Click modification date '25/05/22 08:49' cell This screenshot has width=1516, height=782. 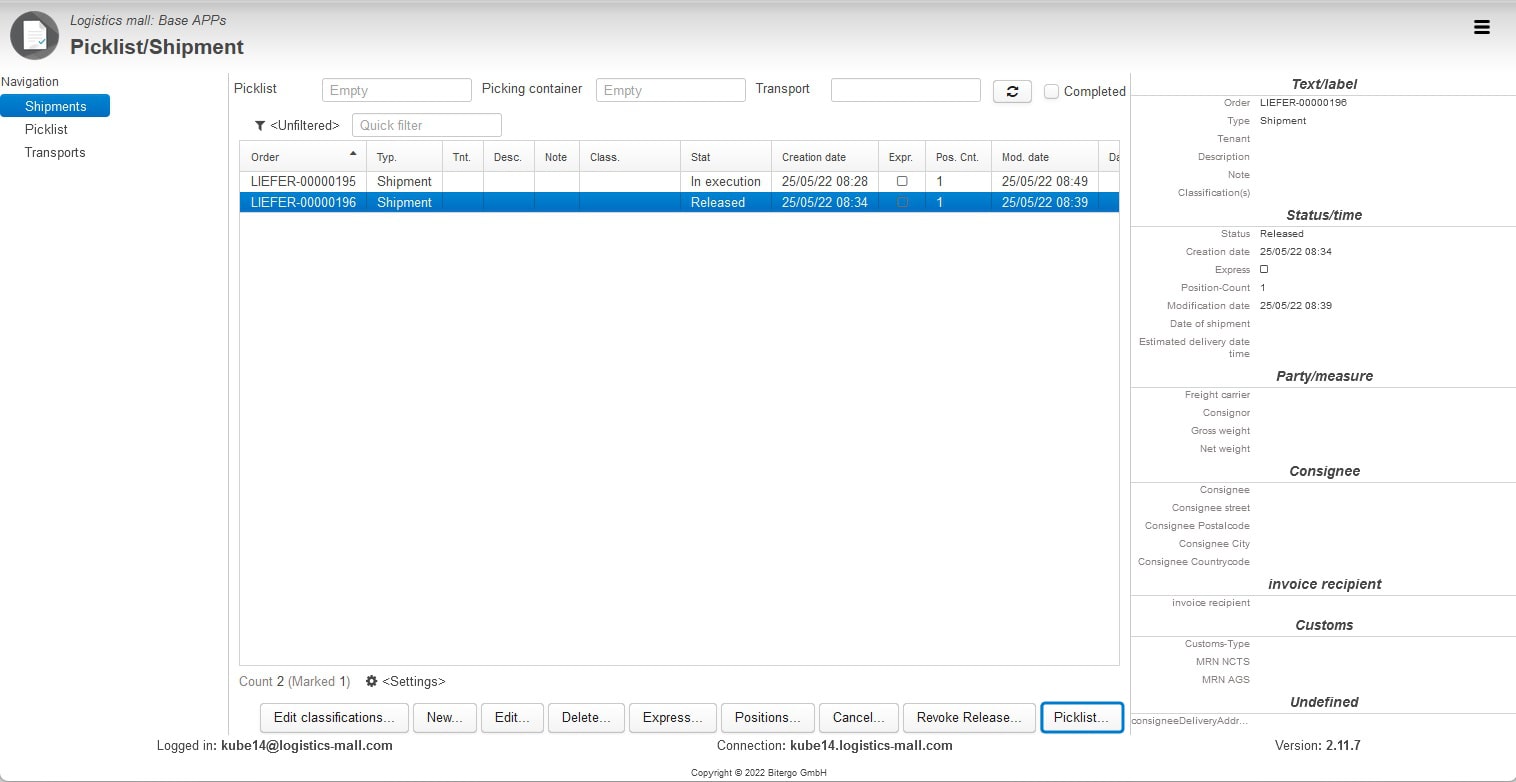(x=1045, y=181)
